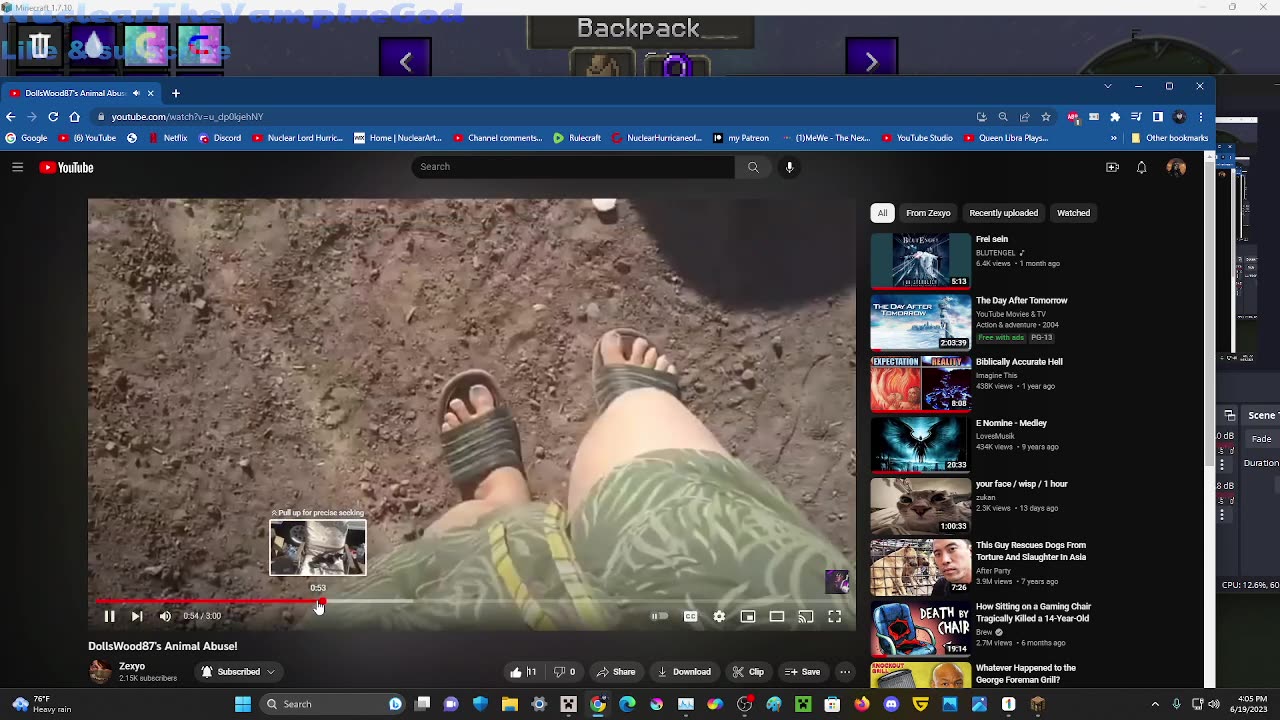Open Zexyo channel avatar
The height and width of the screenshot is (720, 1280).
point(100,672)
